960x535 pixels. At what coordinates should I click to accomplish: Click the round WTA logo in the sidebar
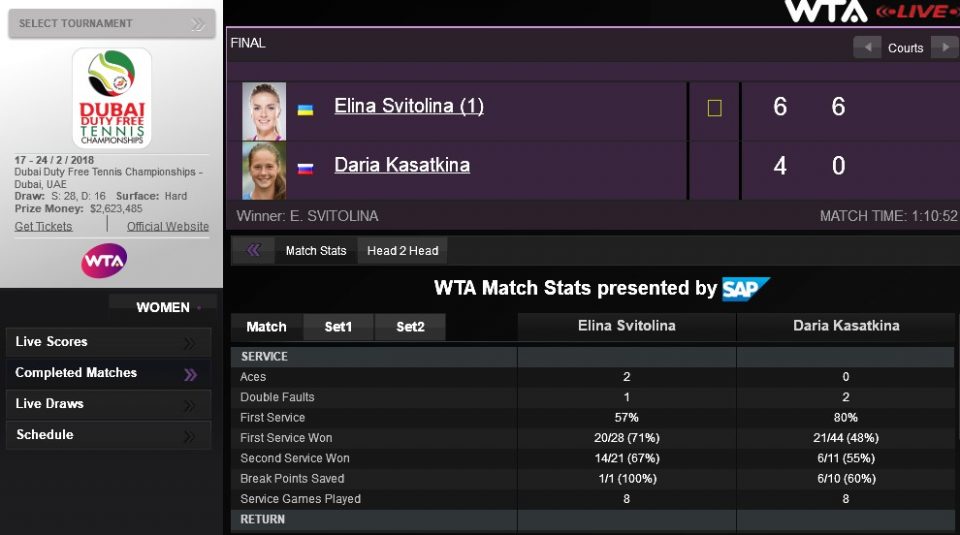pos(104,260)
